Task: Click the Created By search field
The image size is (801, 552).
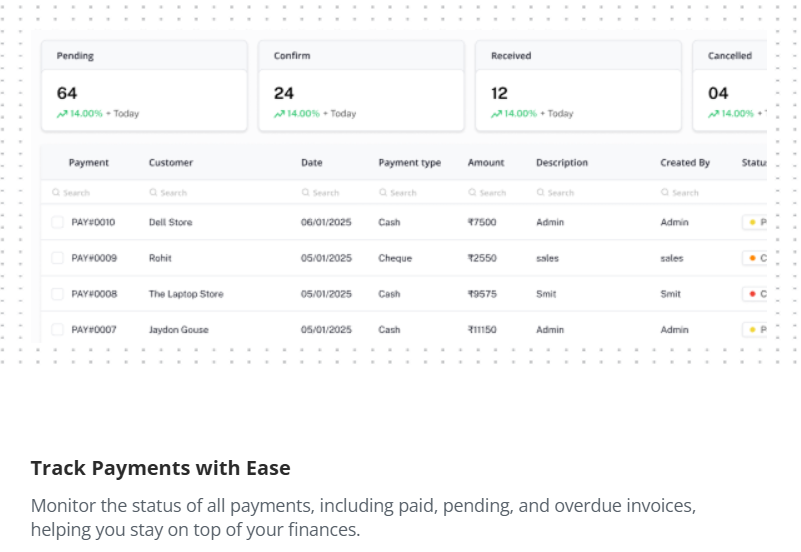Action: click(x=685, y=193)
